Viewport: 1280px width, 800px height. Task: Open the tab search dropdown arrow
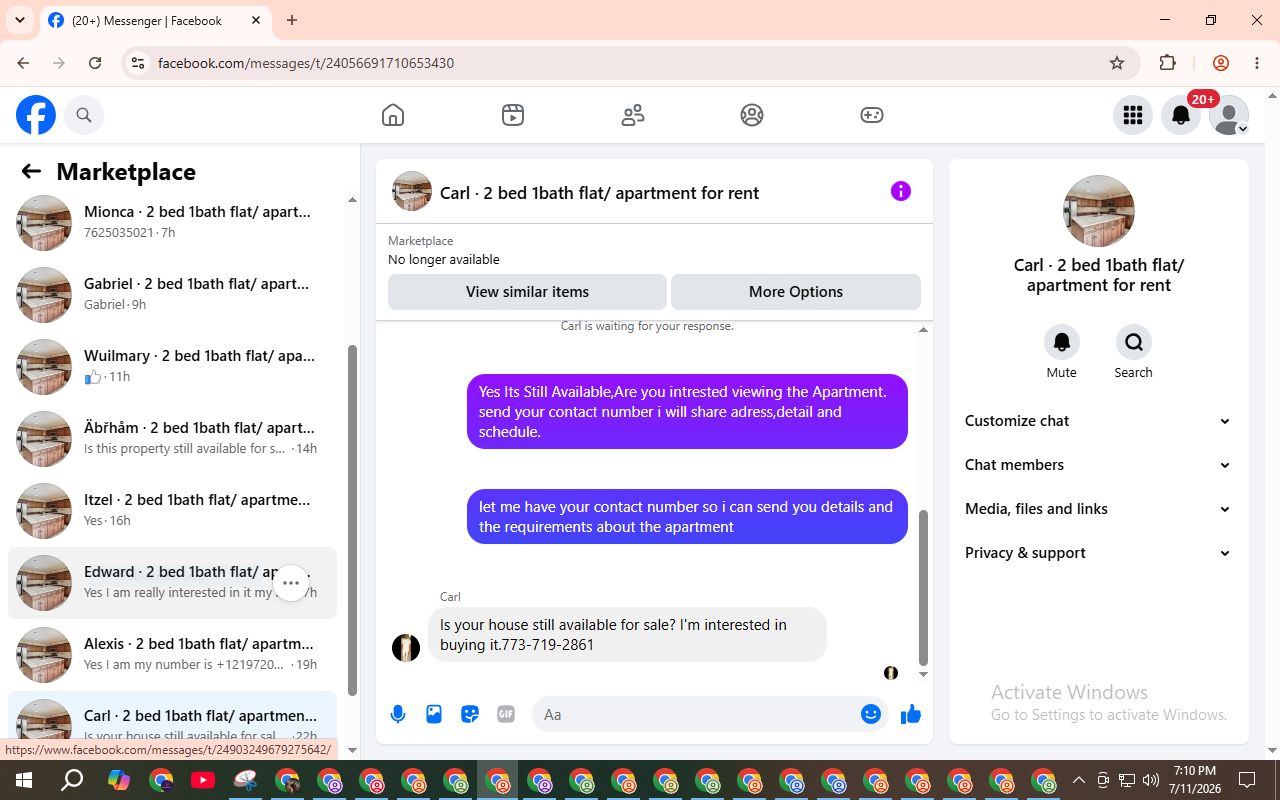coord(19,20)
